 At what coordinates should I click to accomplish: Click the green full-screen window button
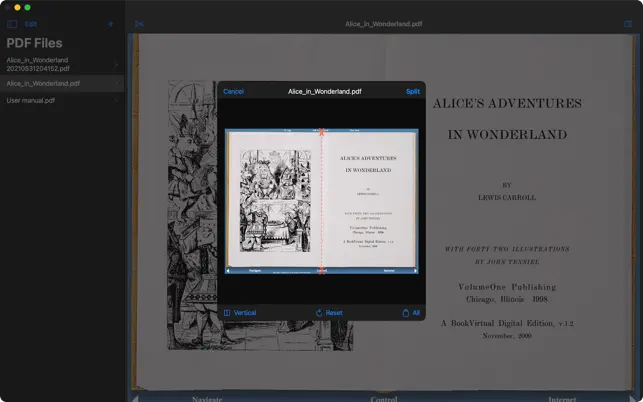click(27, 7)
